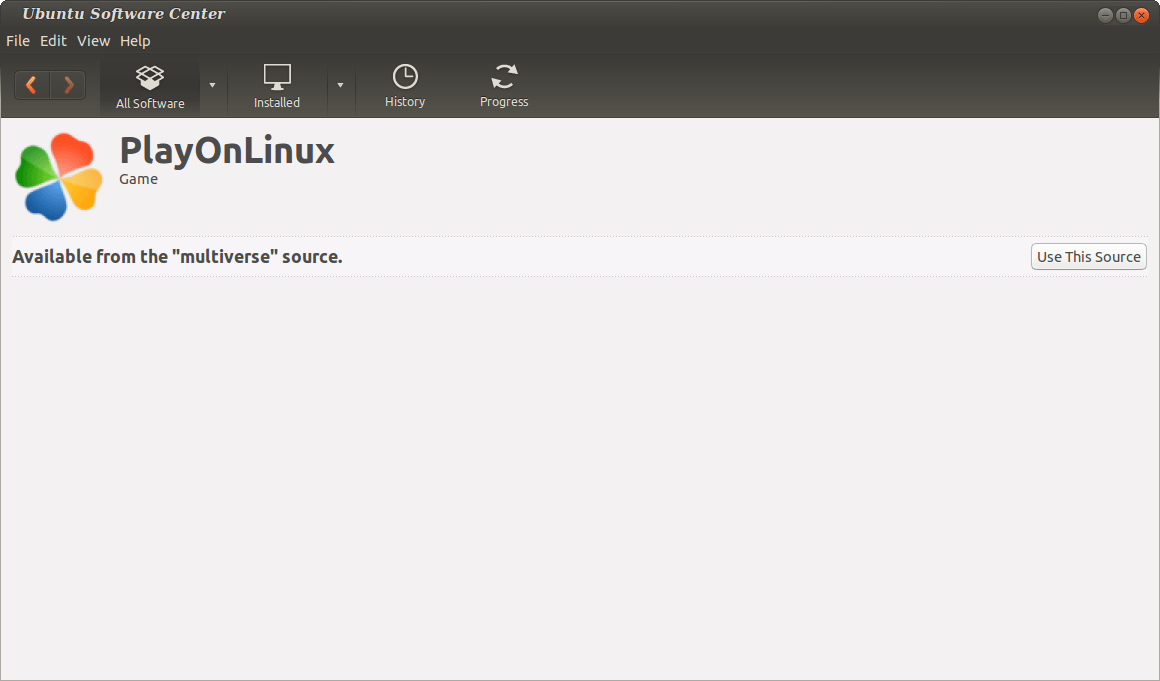Screen dimensions: 1160x681
Task: Expand the All Software dropdown arrow
Action: coord(212,86)
